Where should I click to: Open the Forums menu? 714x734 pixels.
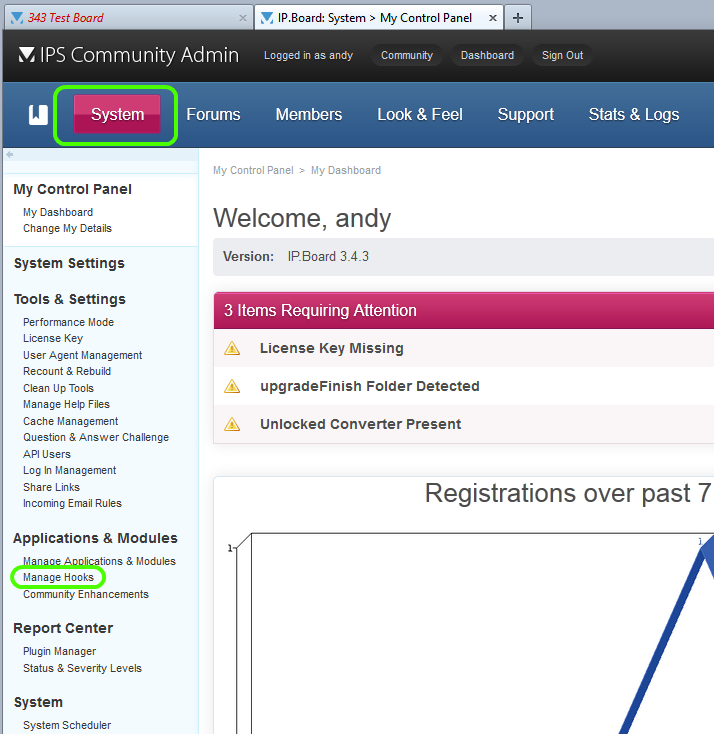tap(213, 115)
